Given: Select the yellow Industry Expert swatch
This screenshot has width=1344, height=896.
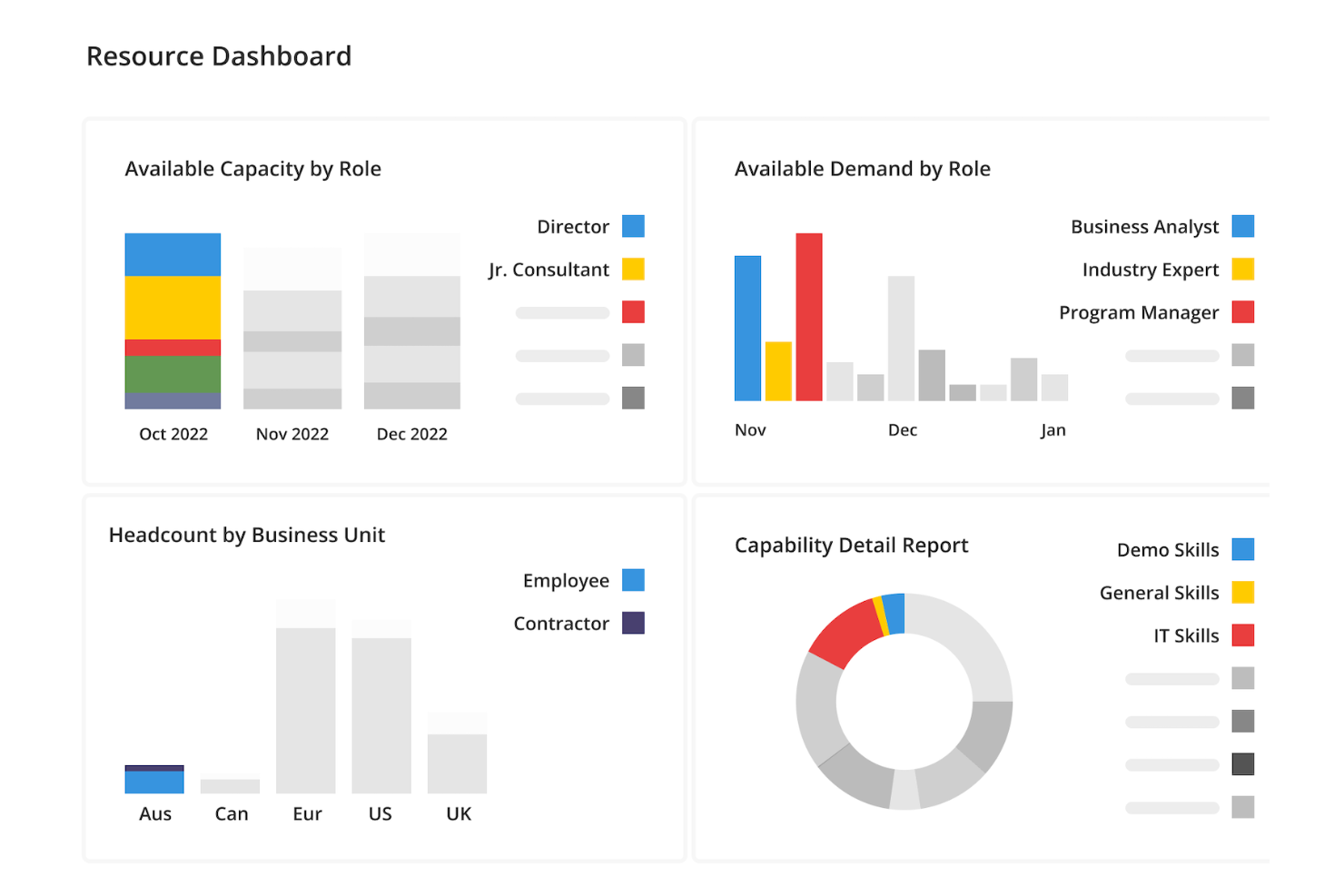Looking at the screenshot, I should 1243,269.
